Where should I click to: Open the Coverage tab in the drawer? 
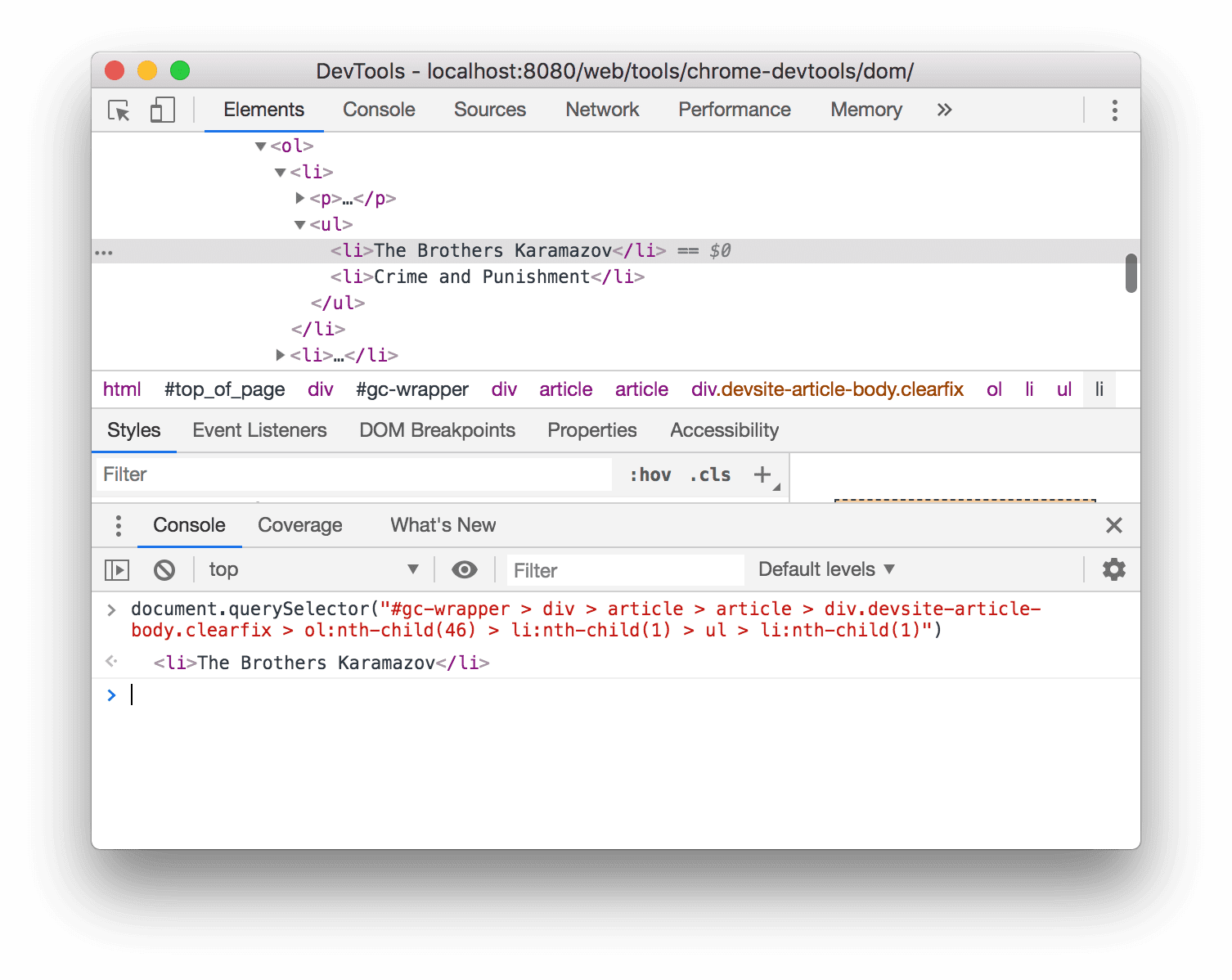[x=299, y=525]
